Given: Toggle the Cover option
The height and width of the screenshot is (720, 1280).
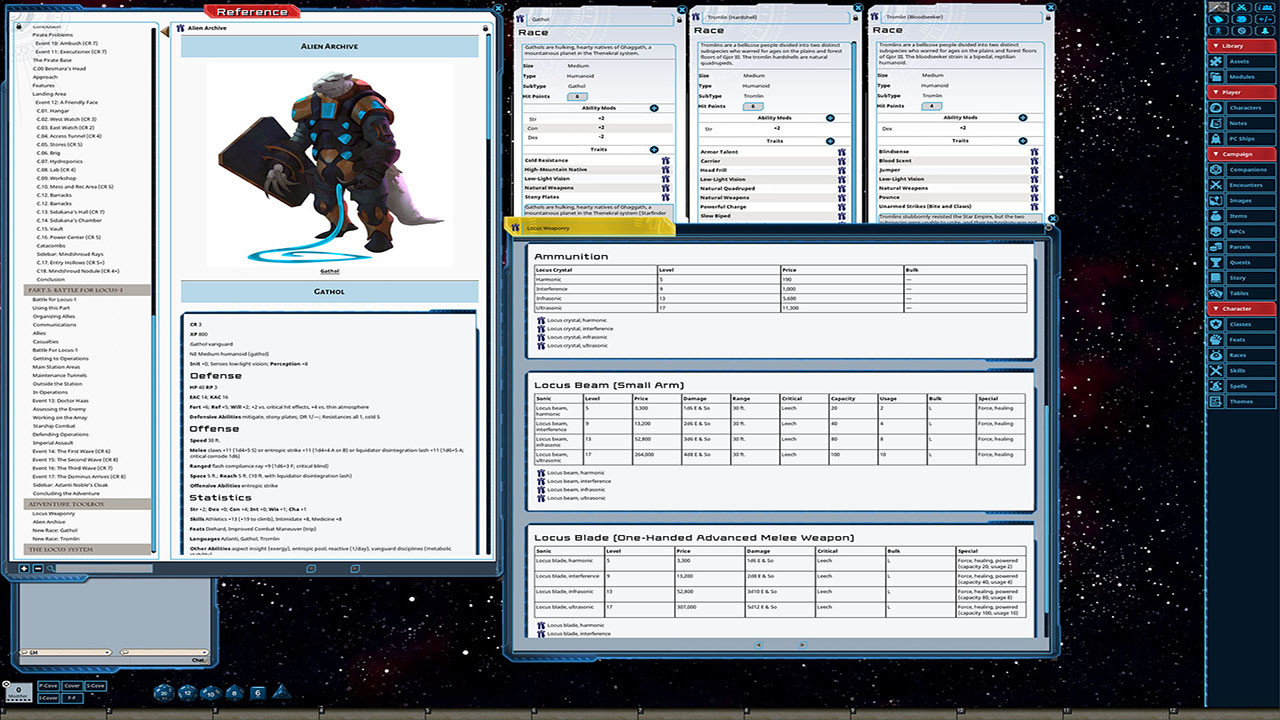Looking at the screenshot, I should click(x=72, y=686).
